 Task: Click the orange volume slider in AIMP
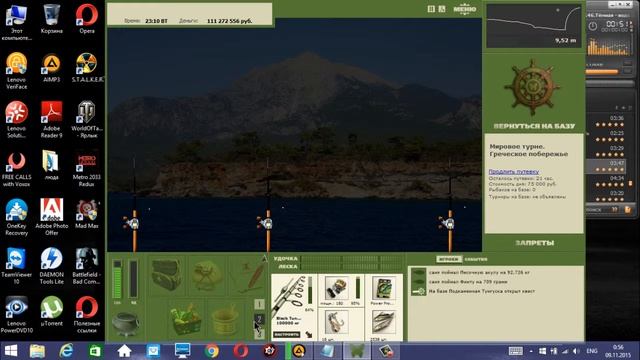point(602,72)
